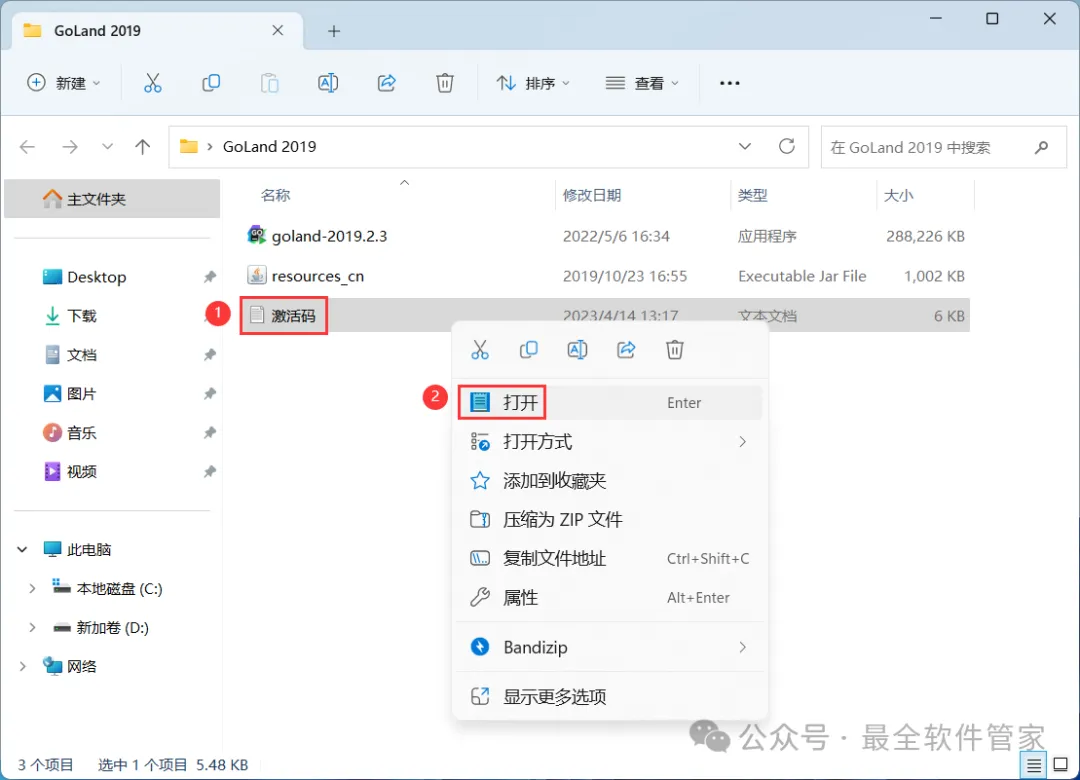Expand the 网络 tree node
The width and height of the screenshot is (1080, 780).
[x=22, y=666]
